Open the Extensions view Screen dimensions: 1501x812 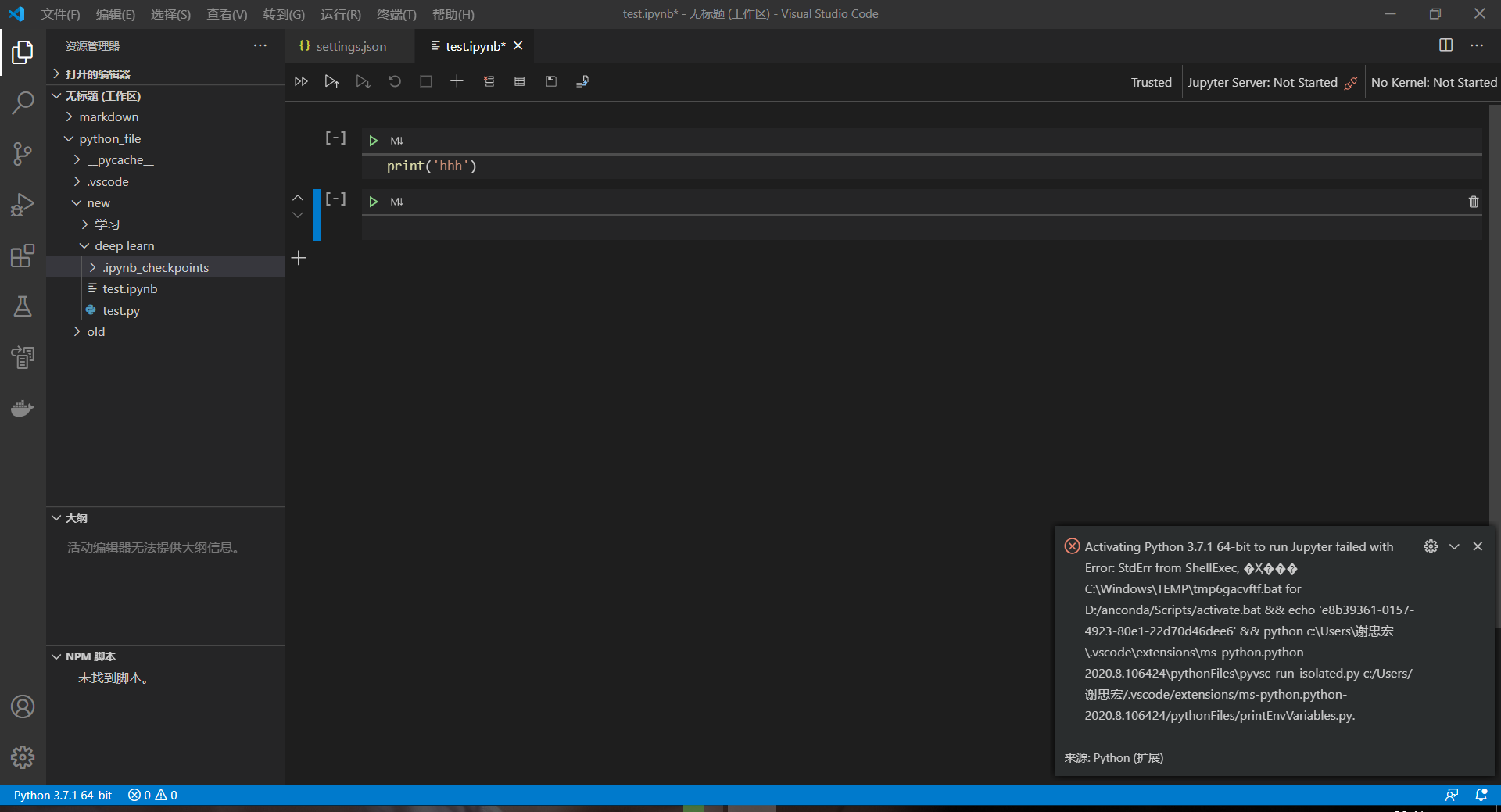pyautogui.click(x=23, y=256)
